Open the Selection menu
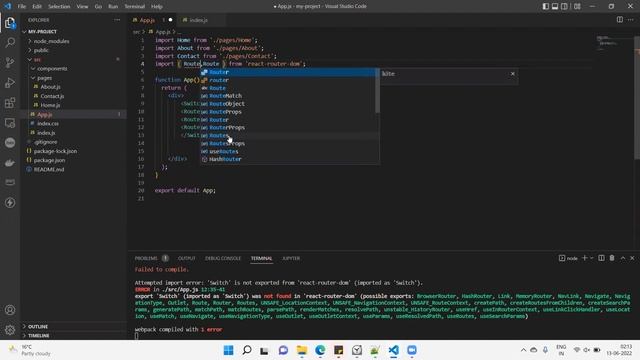 point(59,6)
